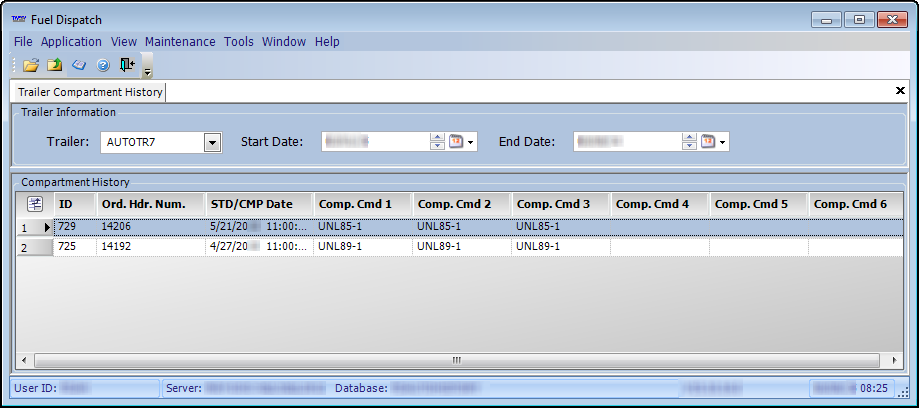
Task: Click UNL89-1 under Comp. Cmd 3
Action: click(561, 247)
